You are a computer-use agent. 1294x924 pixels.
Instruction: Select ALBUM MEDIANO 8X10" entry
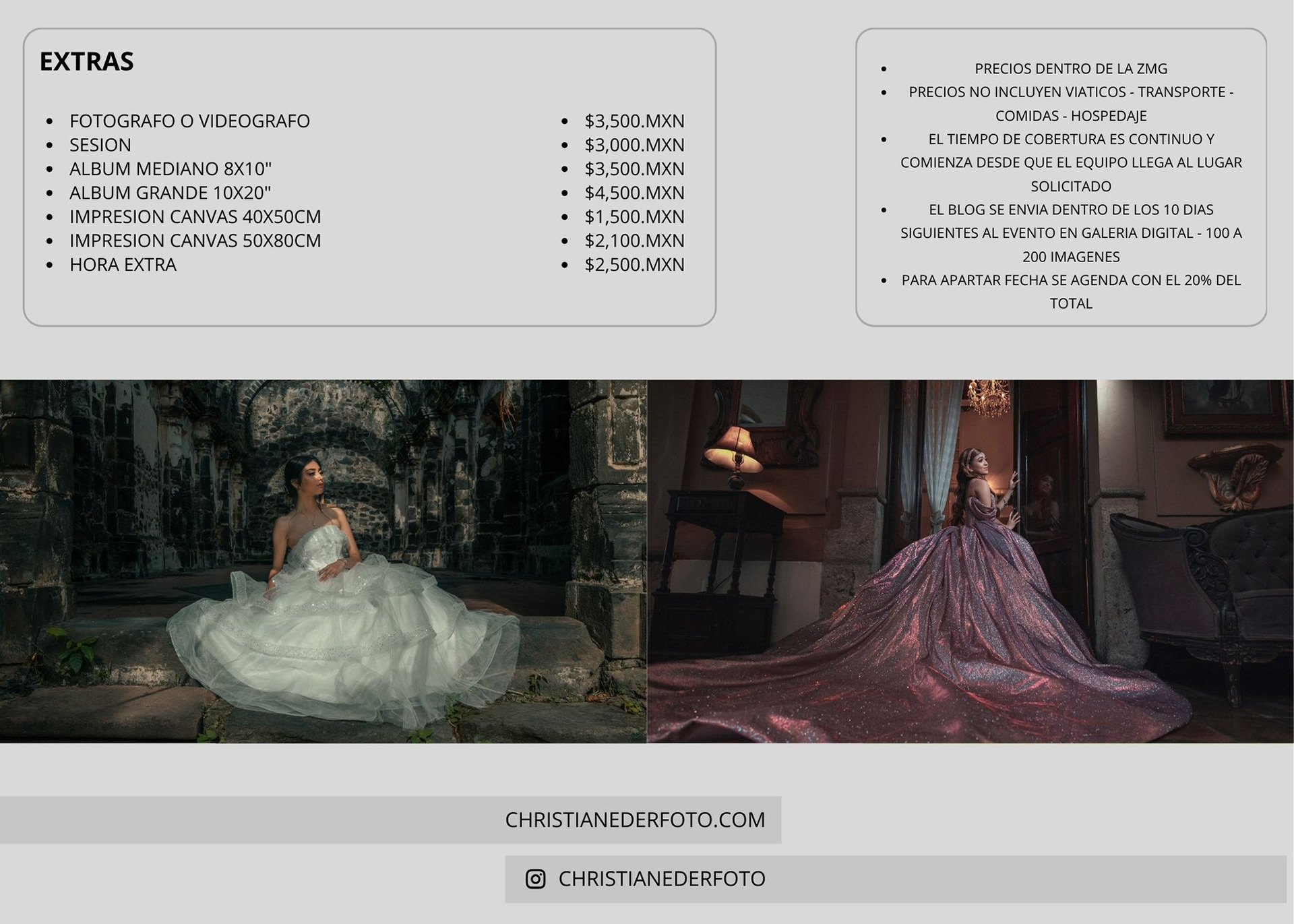[170, 168]
